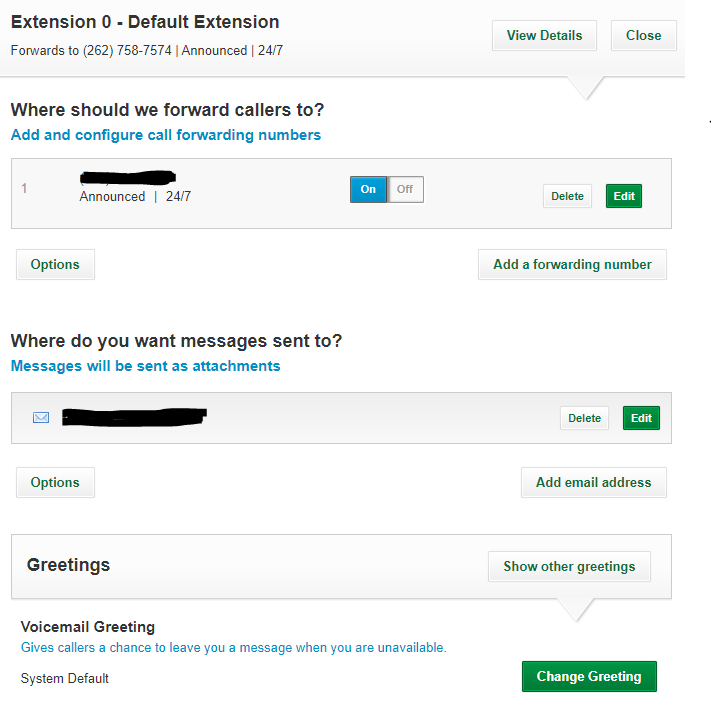711x711 pixels.
Task: Click Add email address button
Action: (594, 482)
